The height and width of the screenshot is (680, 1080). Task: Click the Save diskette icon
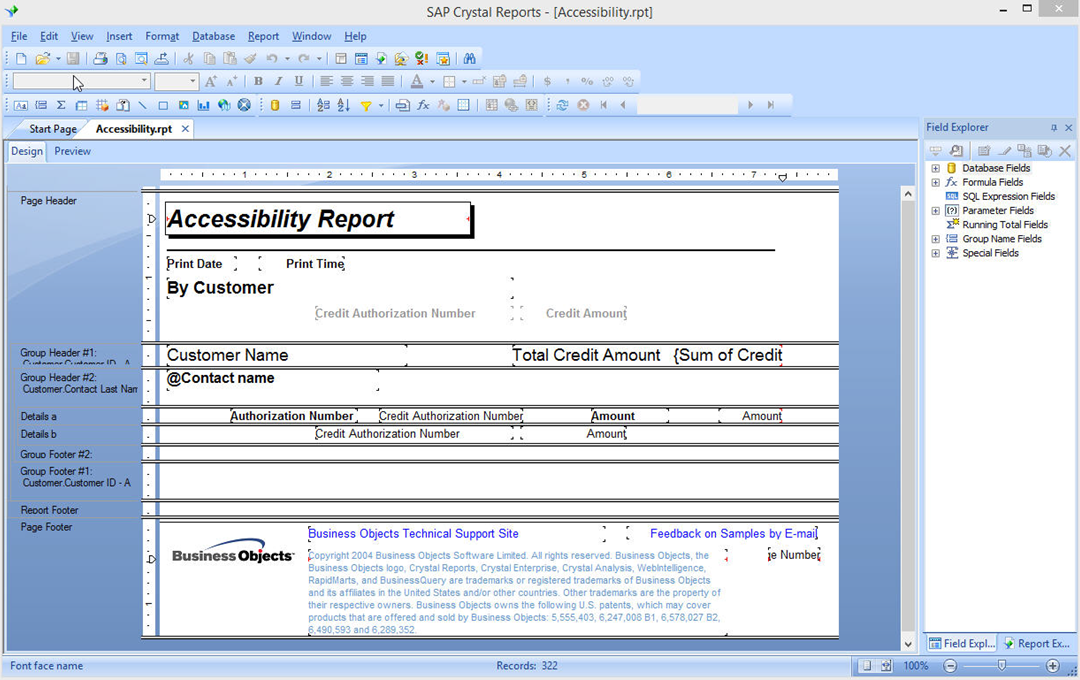click(73, 59)
